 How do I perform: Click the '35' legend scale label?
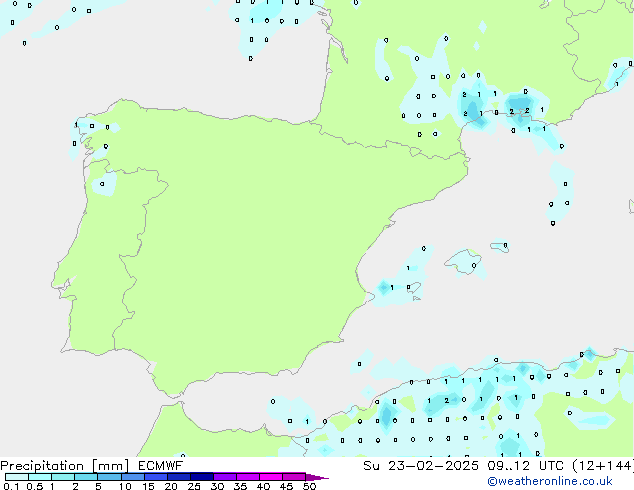pos(240,486)
